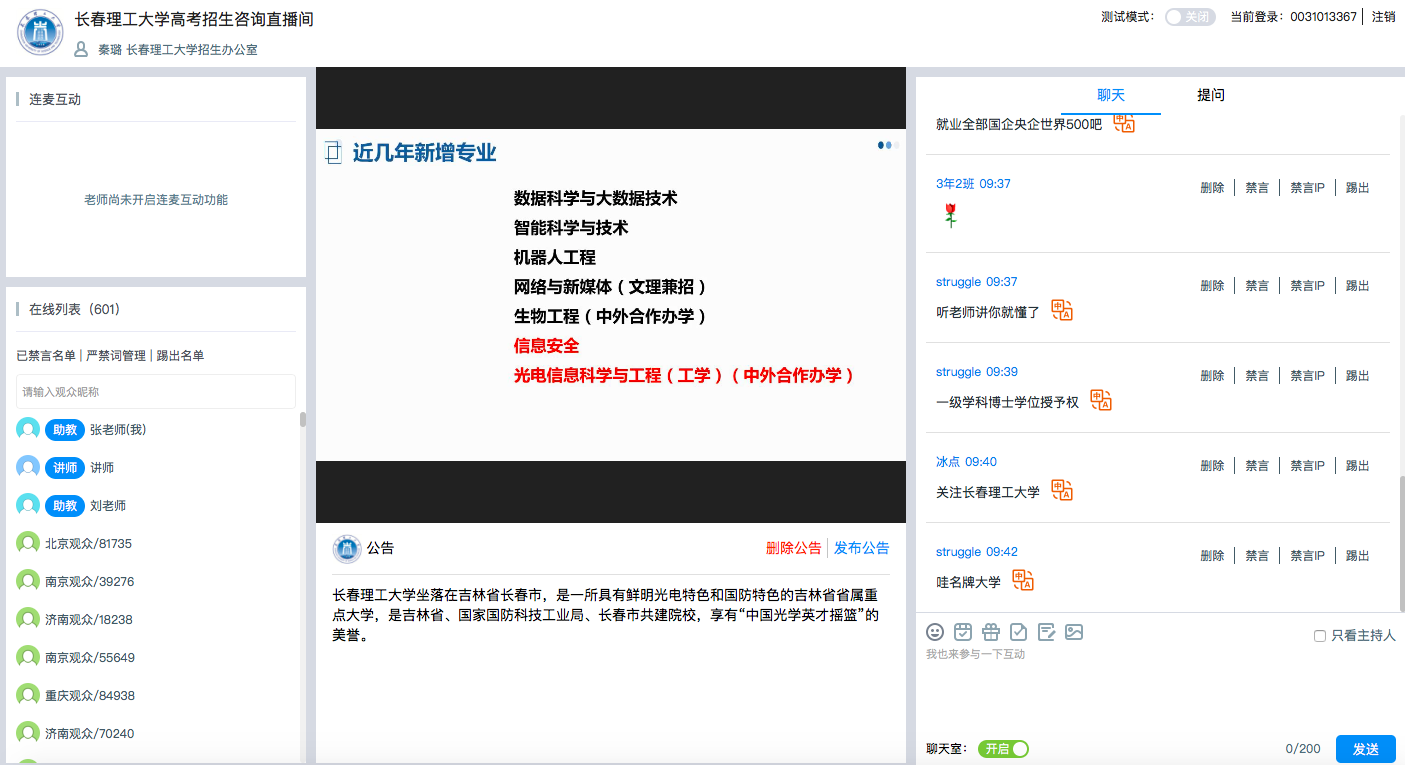Translate the message 一级学科博士学位授予权
The width and height of the screenshot is (1405, 765).
click(x=1101, y=401)
